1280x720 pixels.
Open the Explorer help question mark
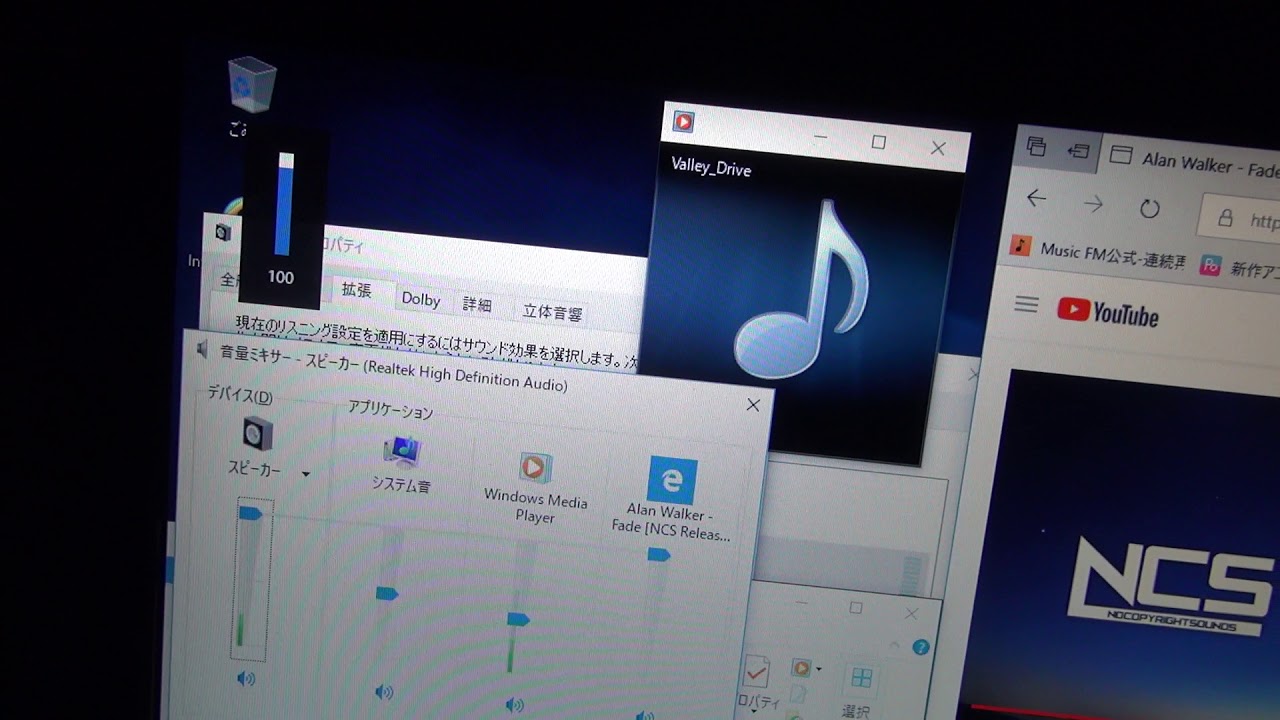click(921, 647)
